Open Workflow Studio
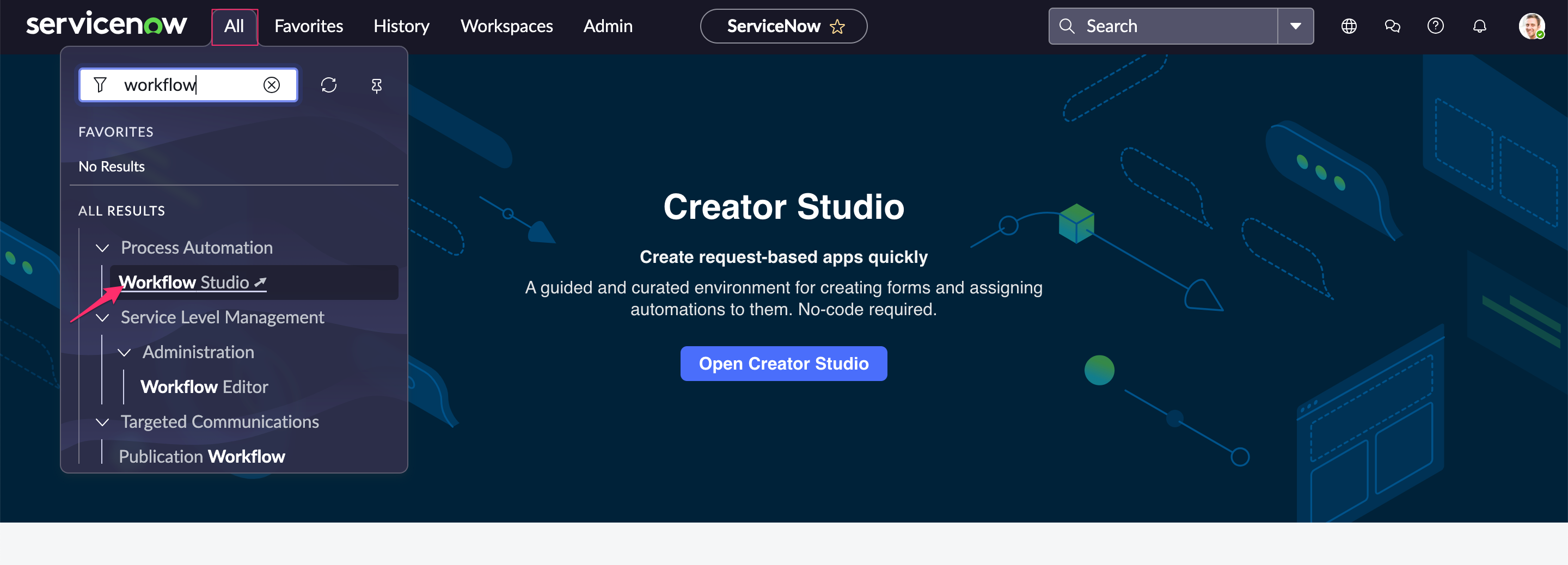The image size is (1568, 565). tap(186, 282)
